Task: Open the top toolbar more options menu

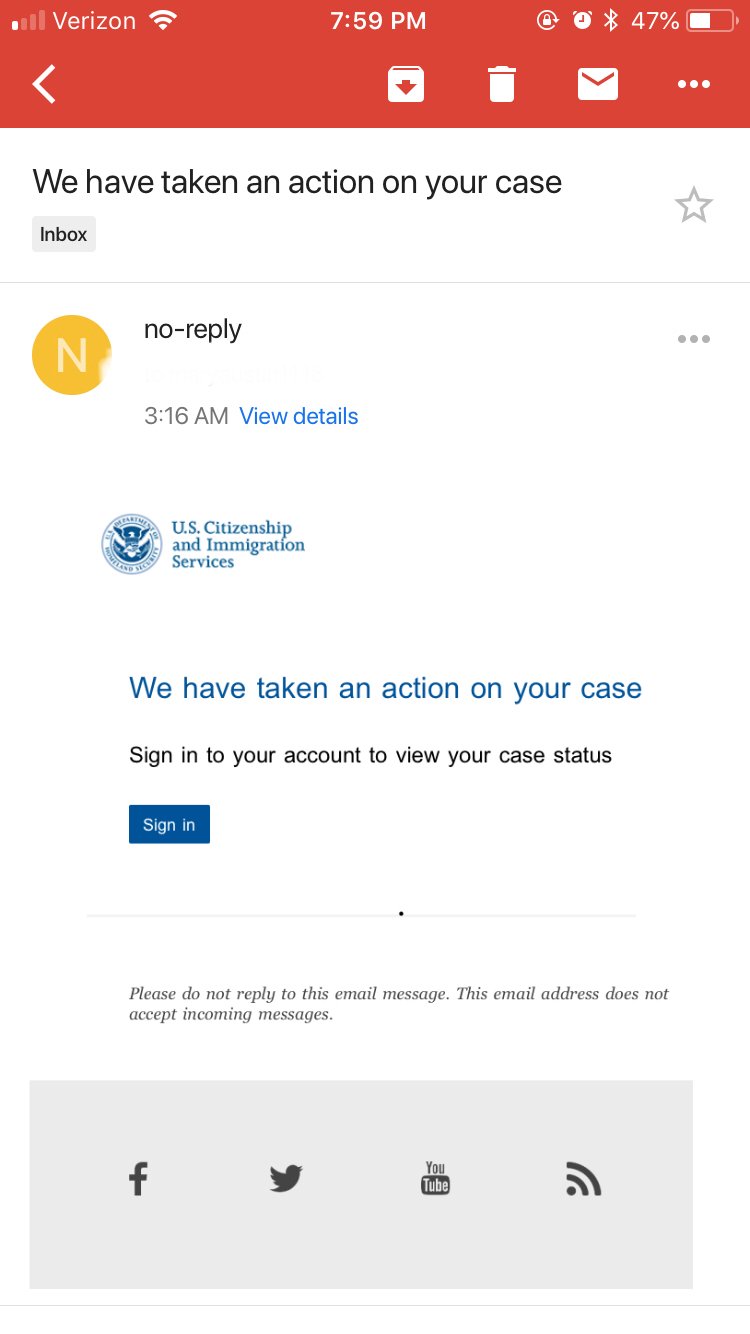Action: pyautogui.click(x=693, y=84)
